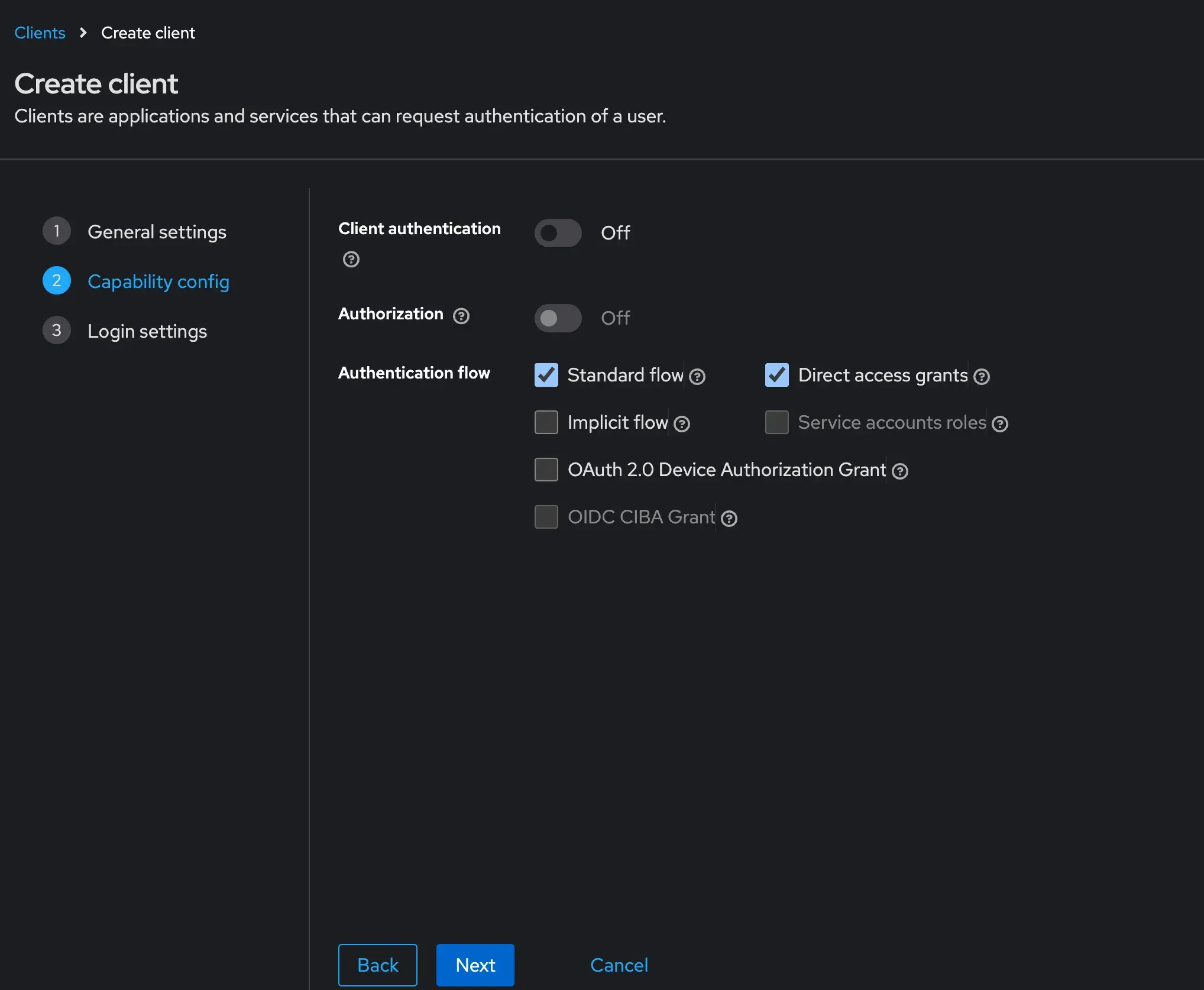Check OAuth 2.0 Device Authorization Grant

click(x=546, y=470)
